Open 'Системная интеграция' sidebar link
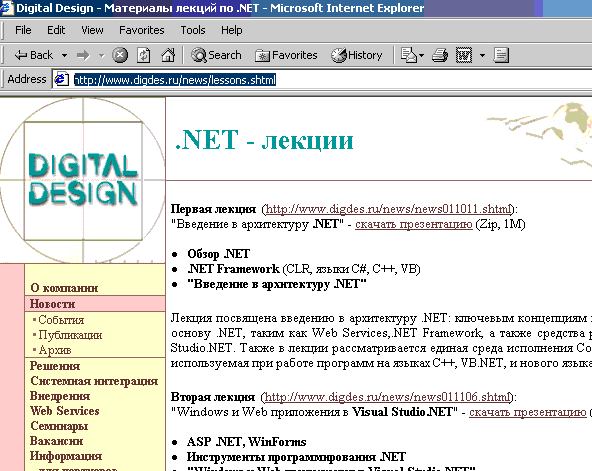This screenshot has height=471, width=592. point(94,381)
